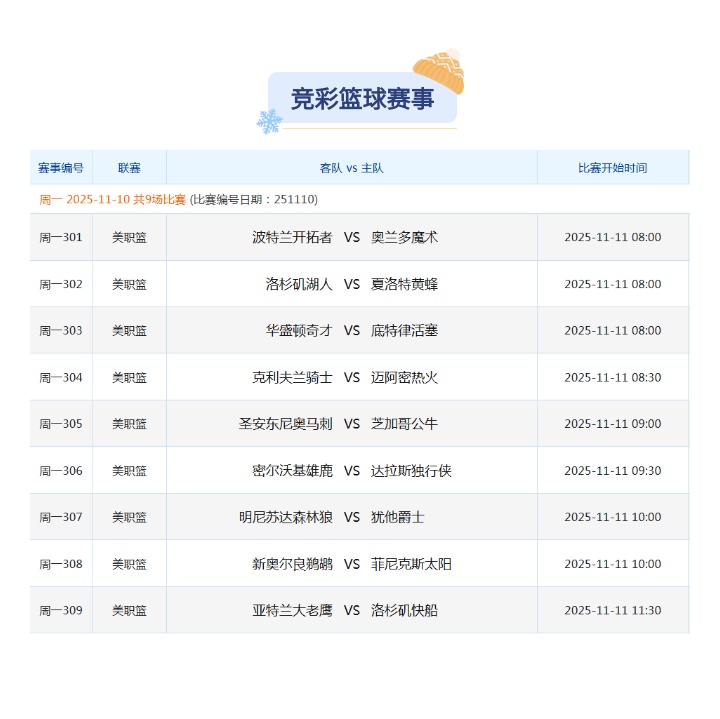Select the 波特兰开拓者 team name
The width and height of the screenshot is (720, 719).
(292, 237)
